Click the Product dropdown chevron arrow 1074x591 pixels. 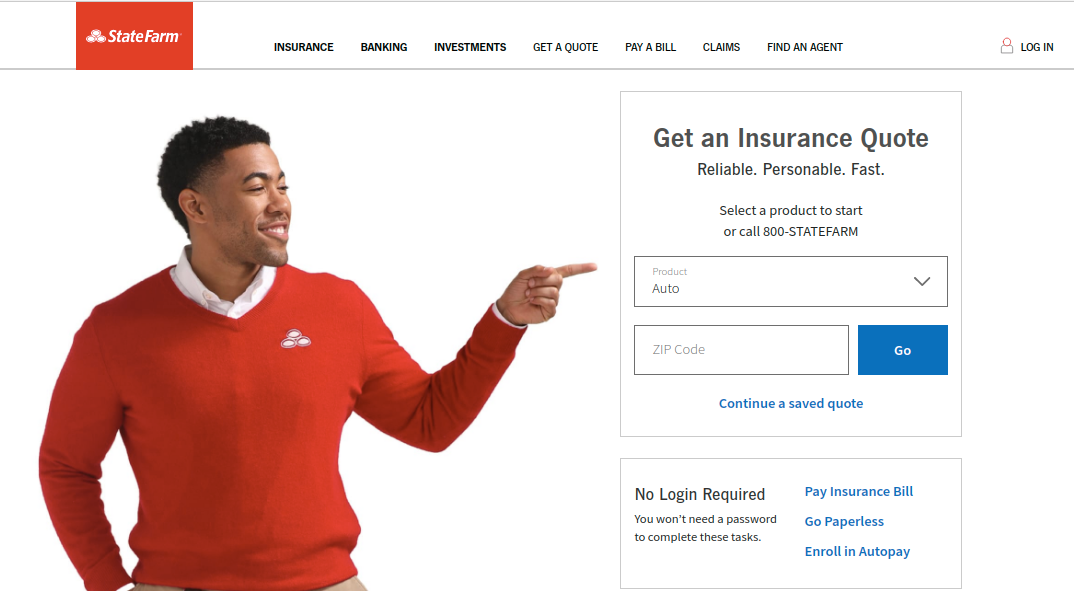click(x=922, y=281)
